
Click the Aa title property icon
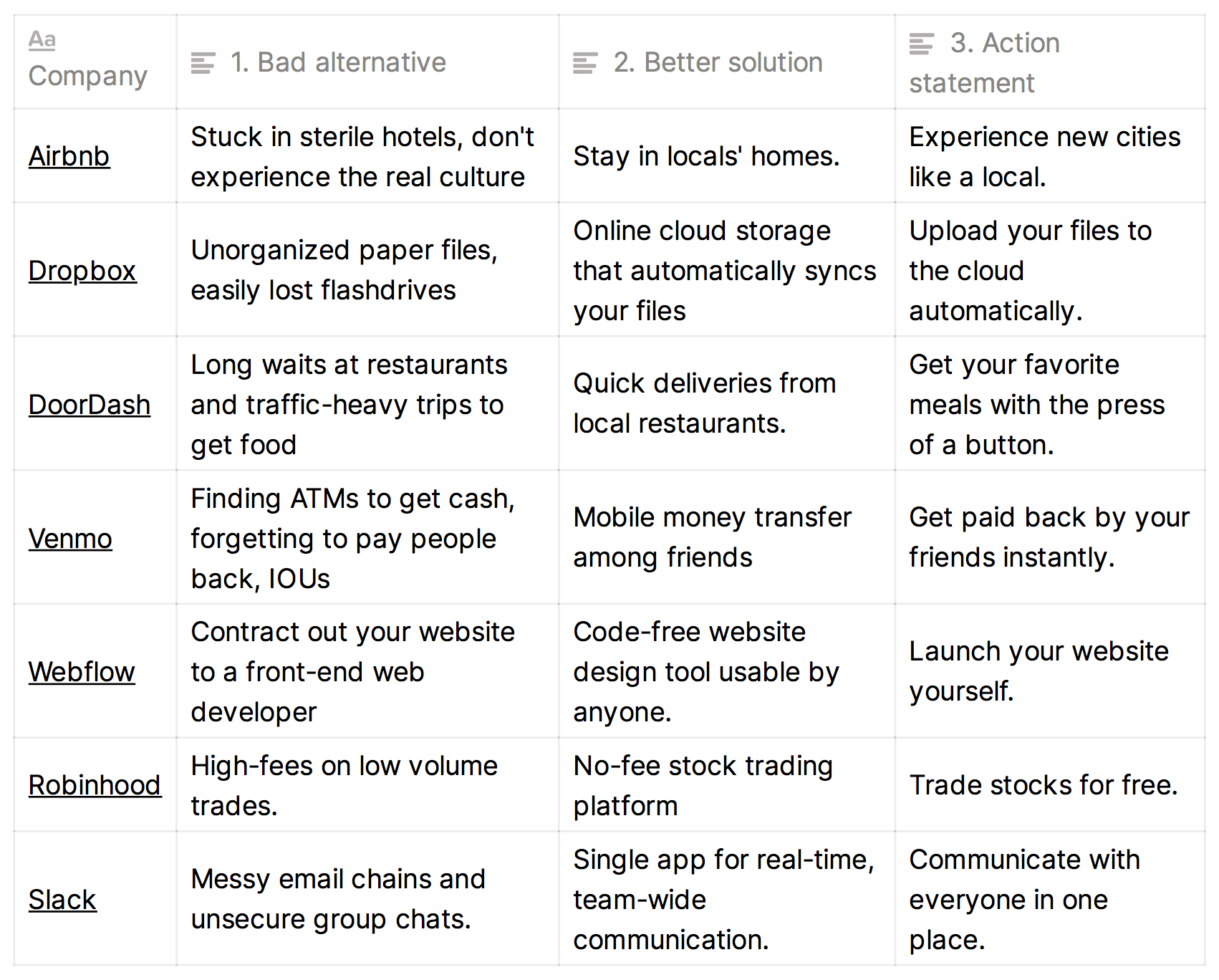click(41, 41)
